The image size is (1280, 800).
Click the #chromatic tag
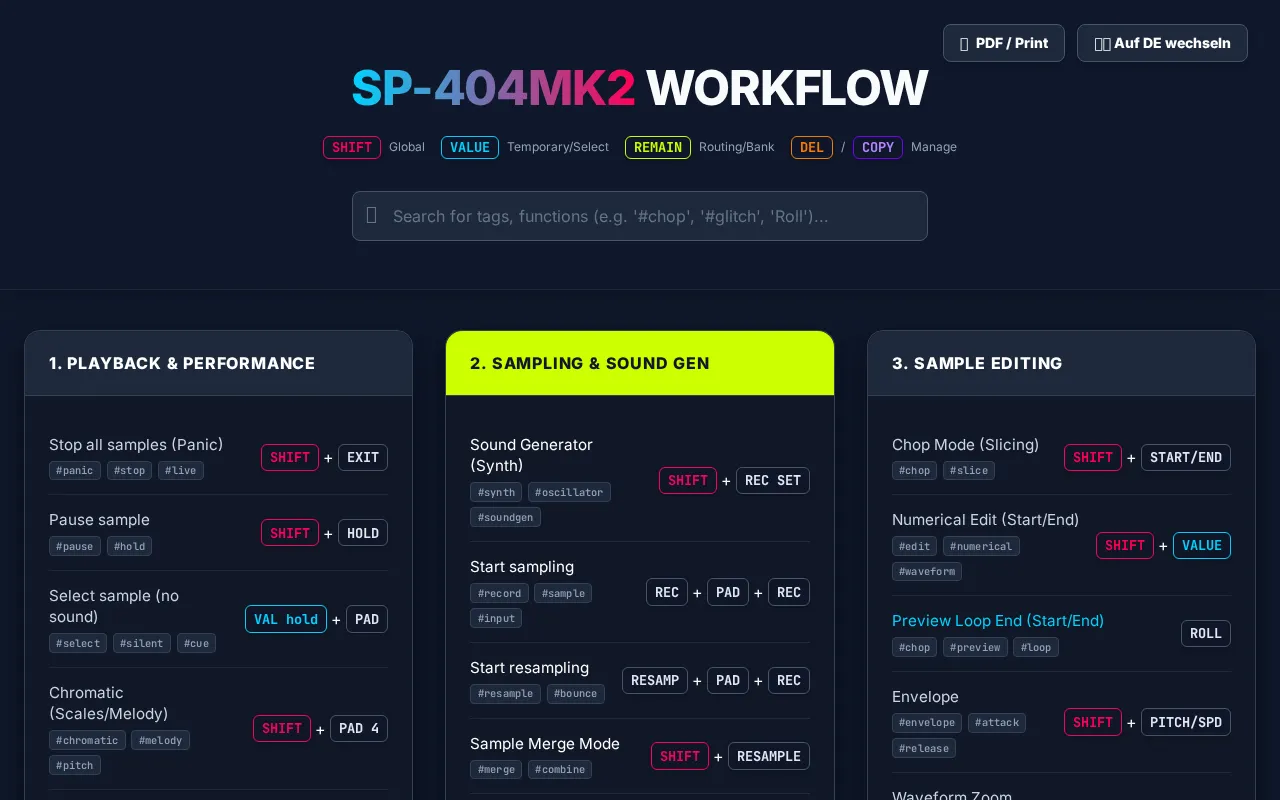click(x=87, y=740)
